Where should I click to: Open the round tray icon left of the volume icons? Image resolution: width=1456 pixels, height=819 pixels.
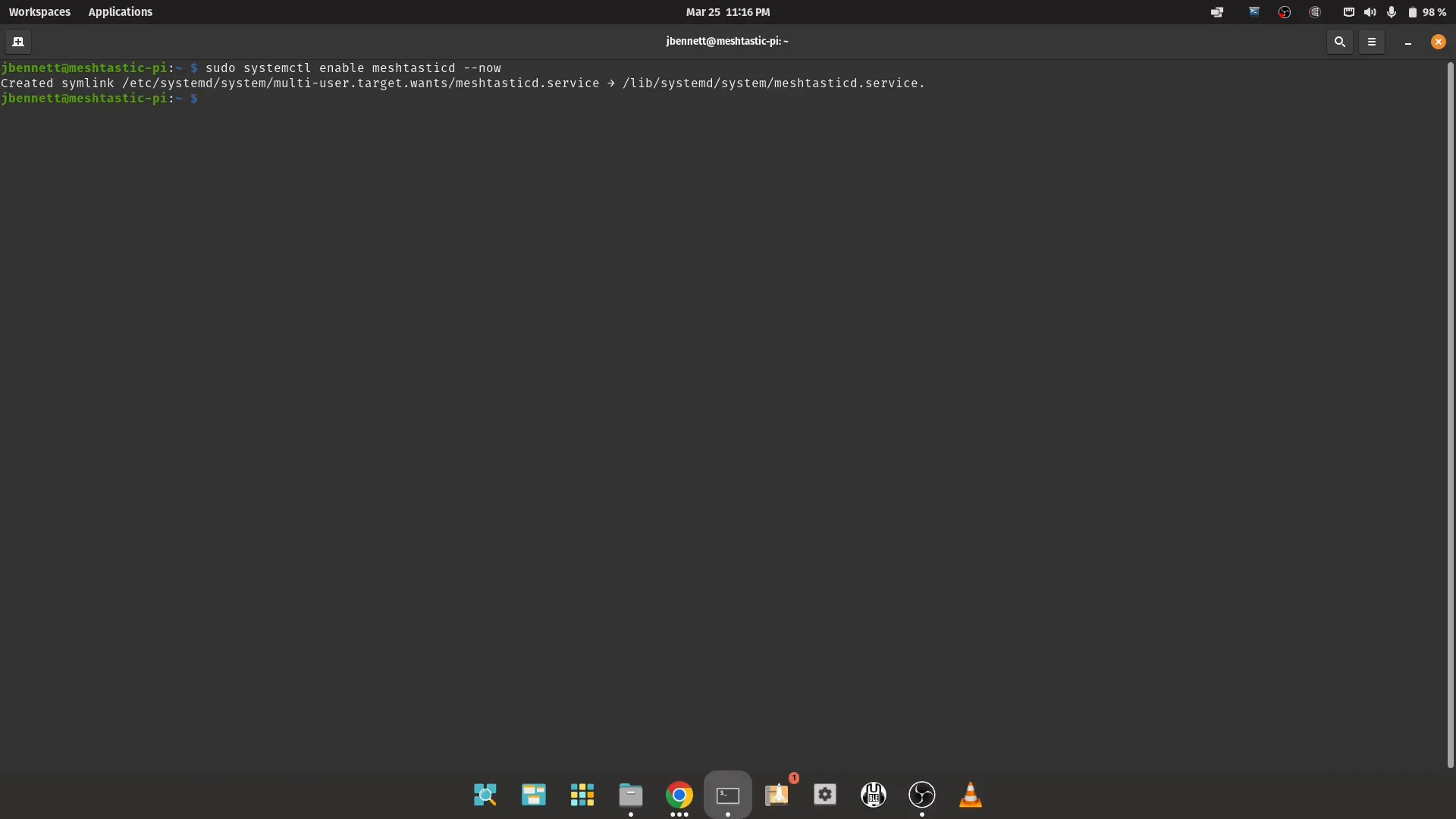pyautogui.click(x=1315, y=12)
